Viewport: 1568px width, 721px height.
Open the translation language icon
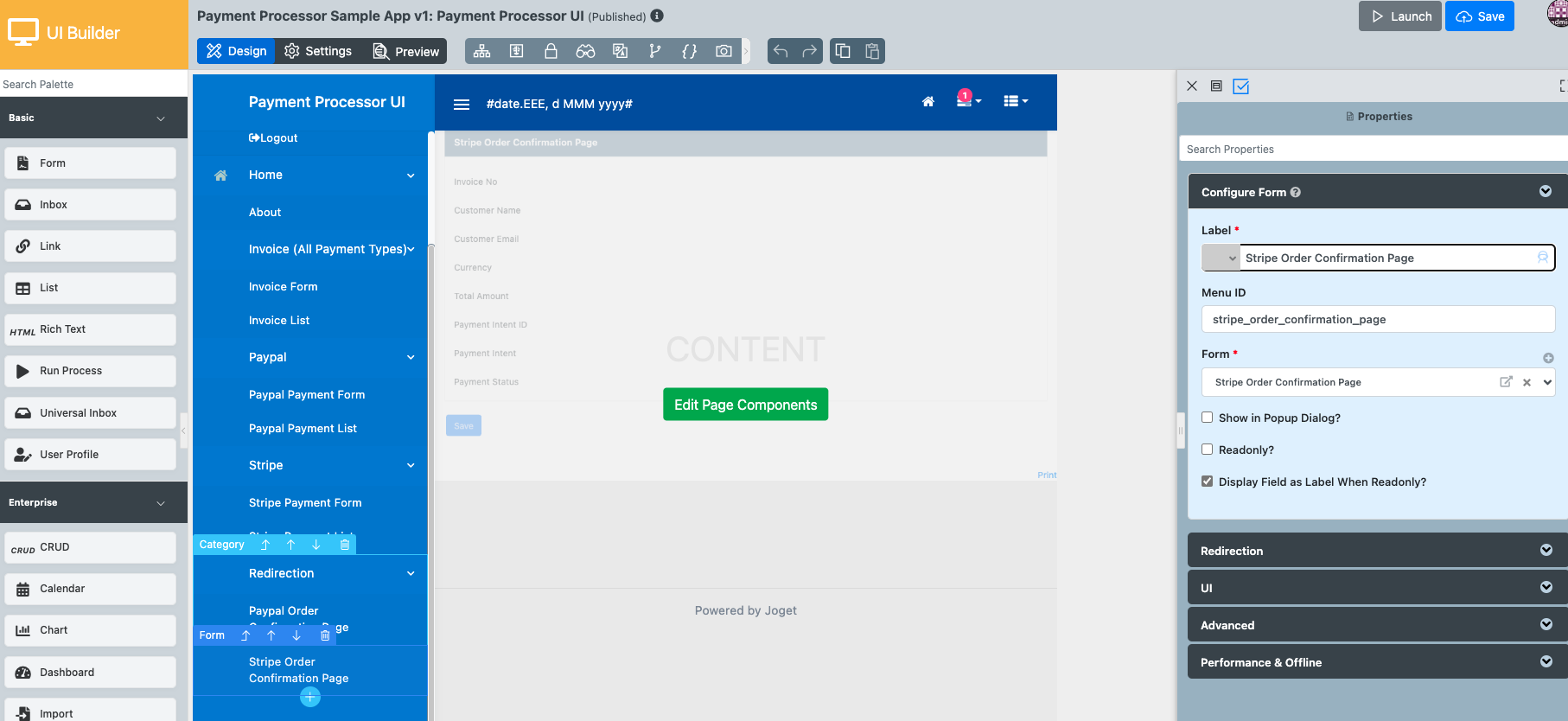coord(620,51)
